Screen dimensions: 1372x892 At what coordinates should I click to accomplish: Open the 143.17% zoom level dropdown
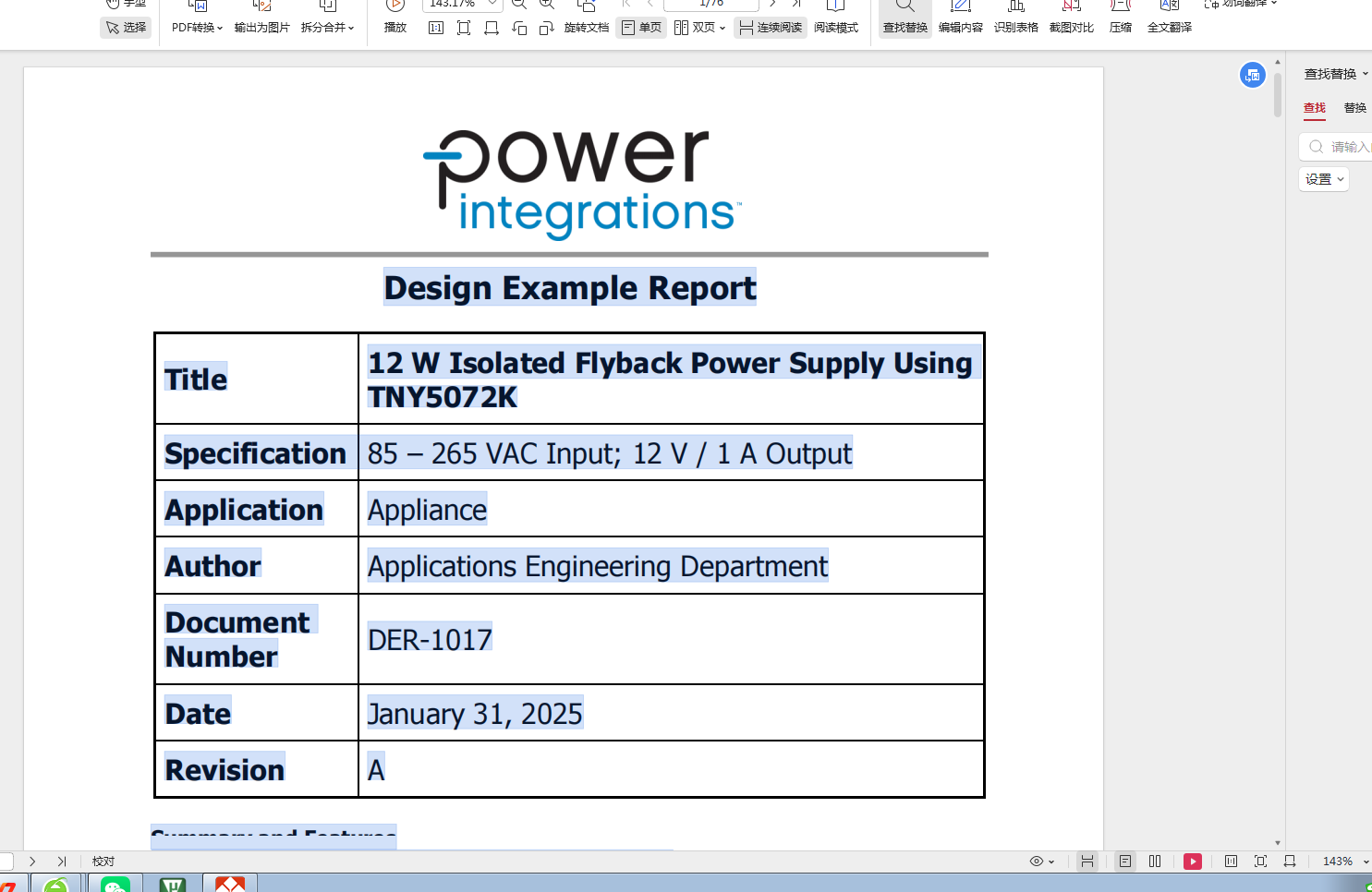click(x=492, y=4)
